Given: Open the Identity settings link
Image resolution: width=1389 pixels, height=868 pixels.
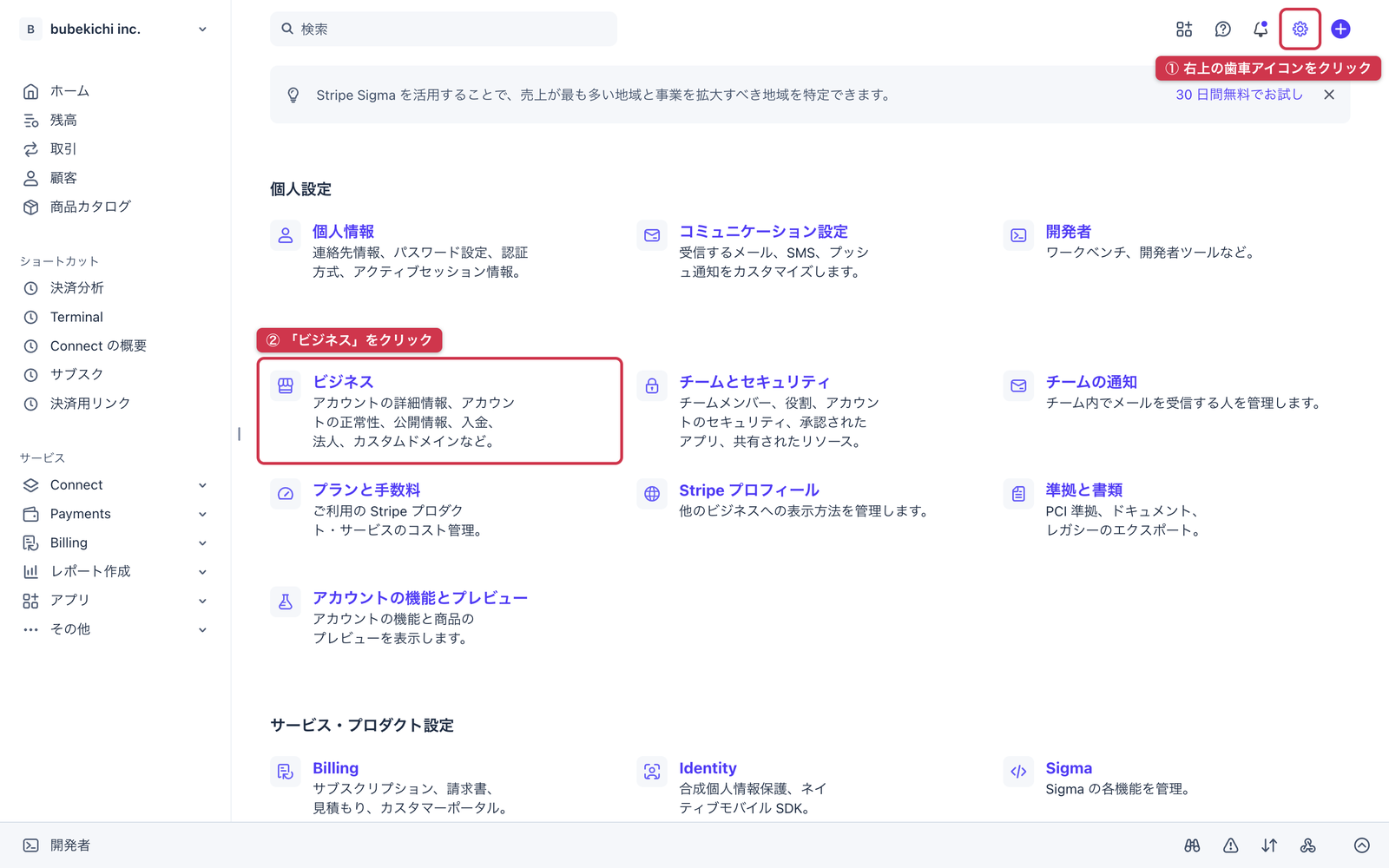Looking at the screenshot, I should [708, 768].
